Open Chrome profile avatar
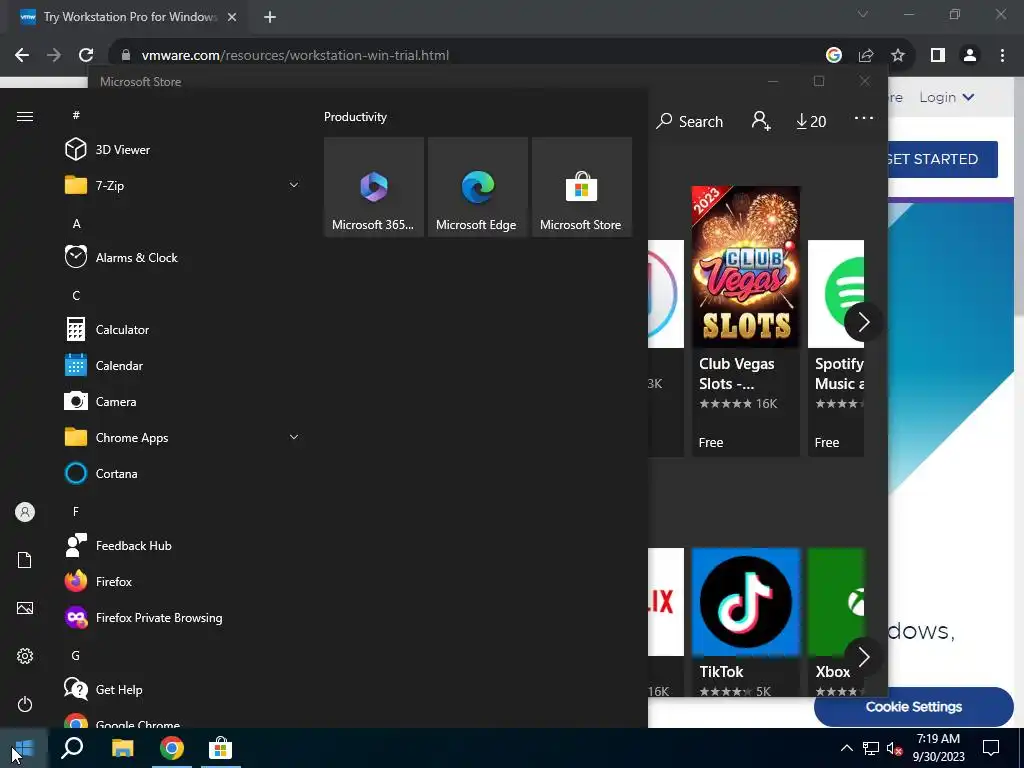 click(x=970, y=55)
